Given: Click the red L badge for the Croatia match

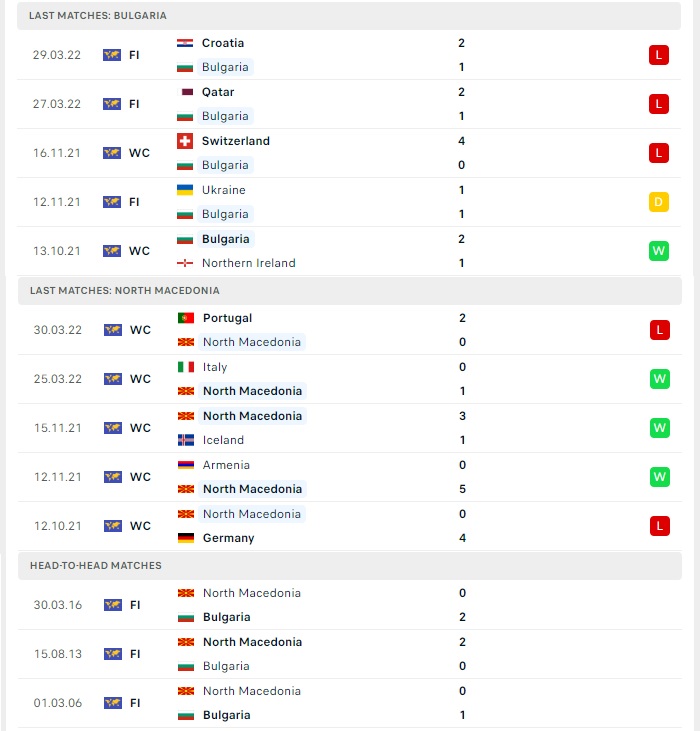Looking at the screenshot, I should 659,55.
